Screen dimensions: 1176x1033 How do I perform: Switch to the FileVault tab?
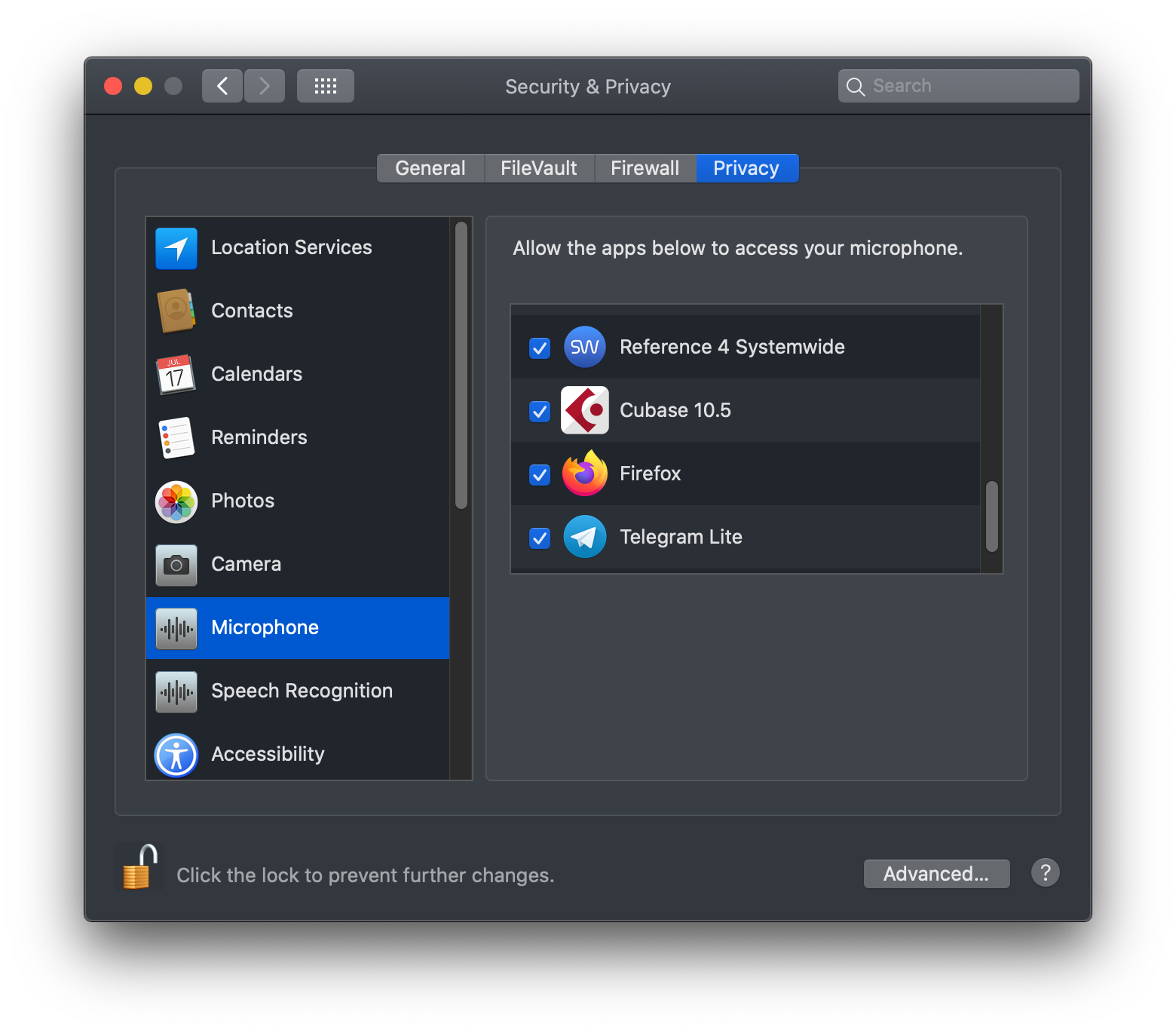point(538,167)
